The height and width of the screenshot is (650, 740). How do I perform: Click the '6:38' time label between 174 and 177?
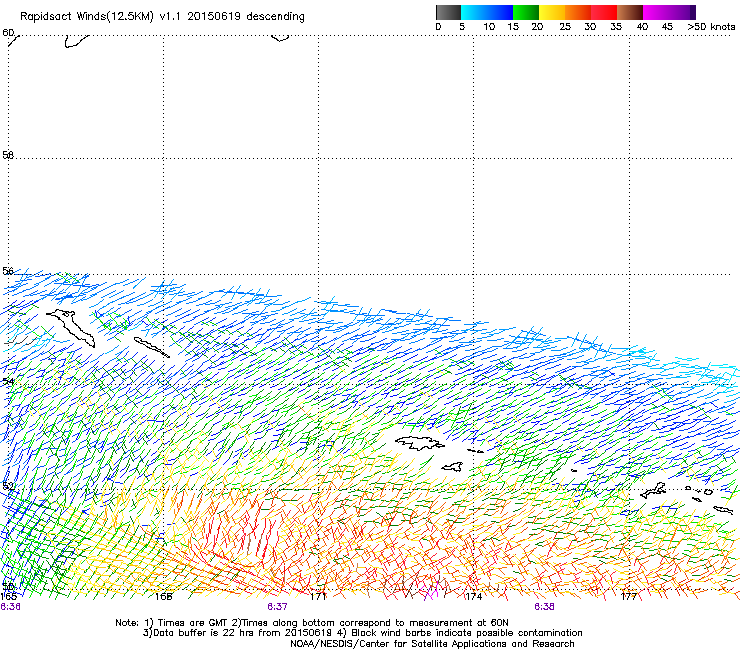[544, 607]
